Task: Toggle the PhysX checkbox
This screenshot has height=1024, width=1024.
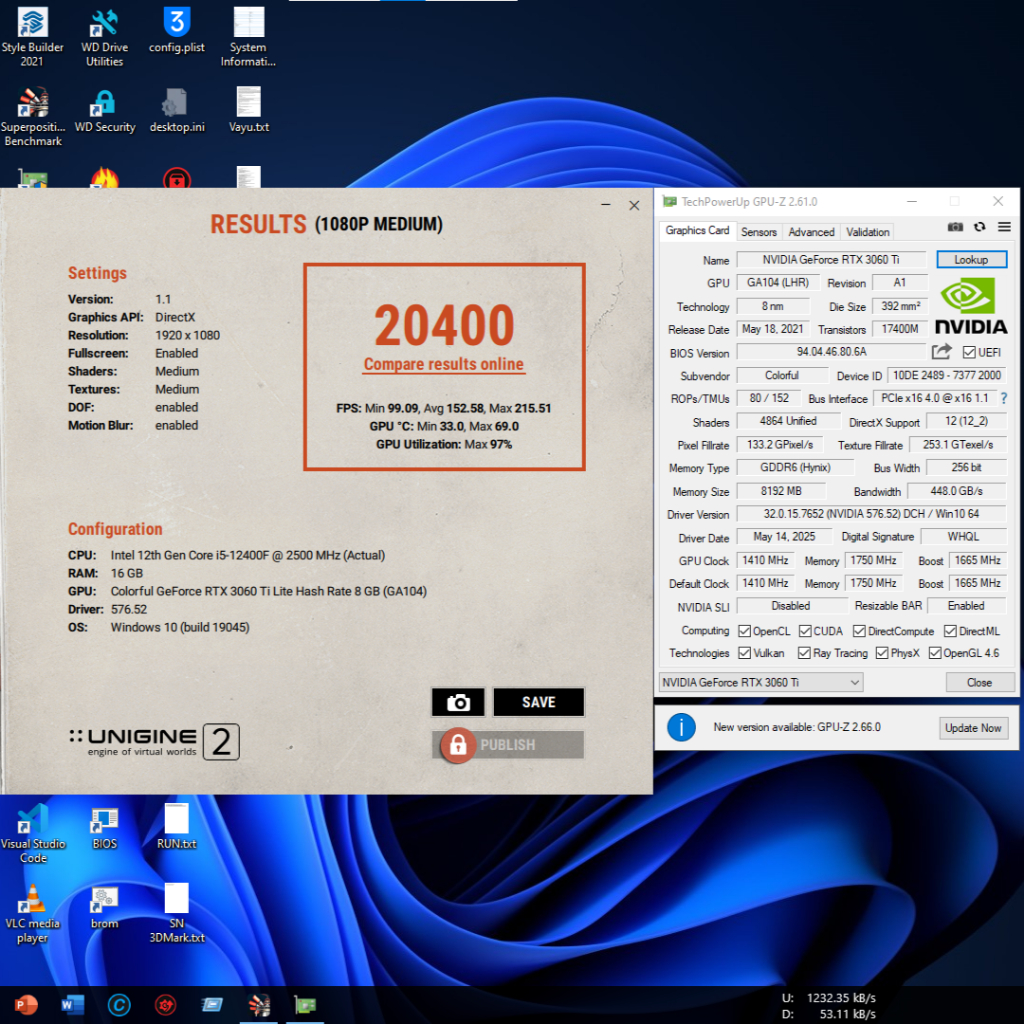Action: [x=882, y=653]
